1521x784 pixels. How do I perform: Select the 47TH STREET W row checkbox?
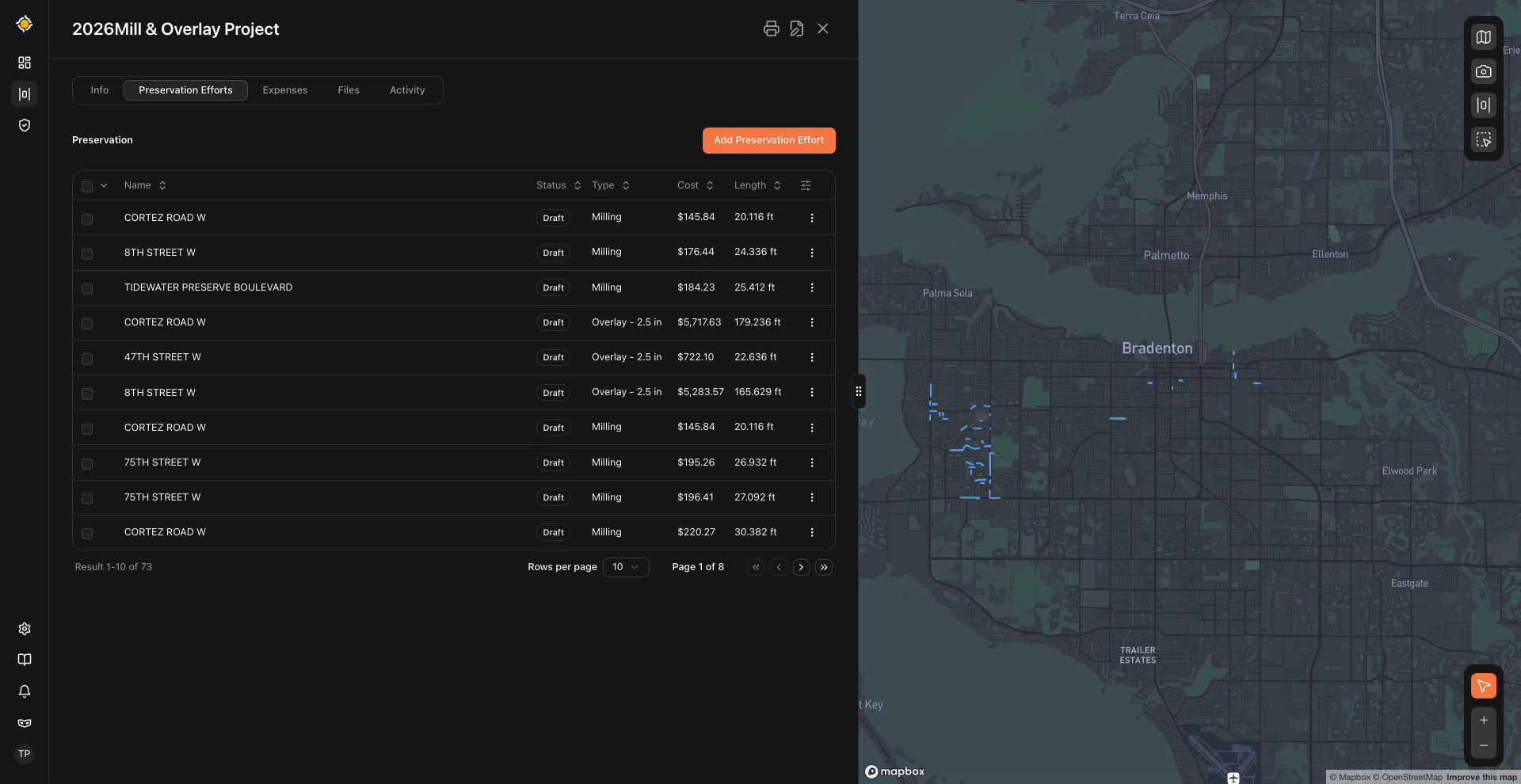87,358
